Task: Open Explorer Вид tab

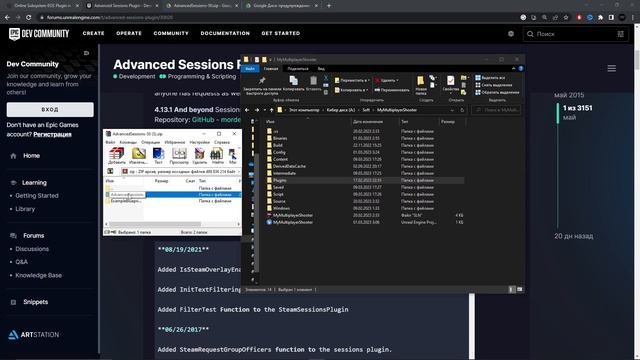Action: (x=321, y=69)
